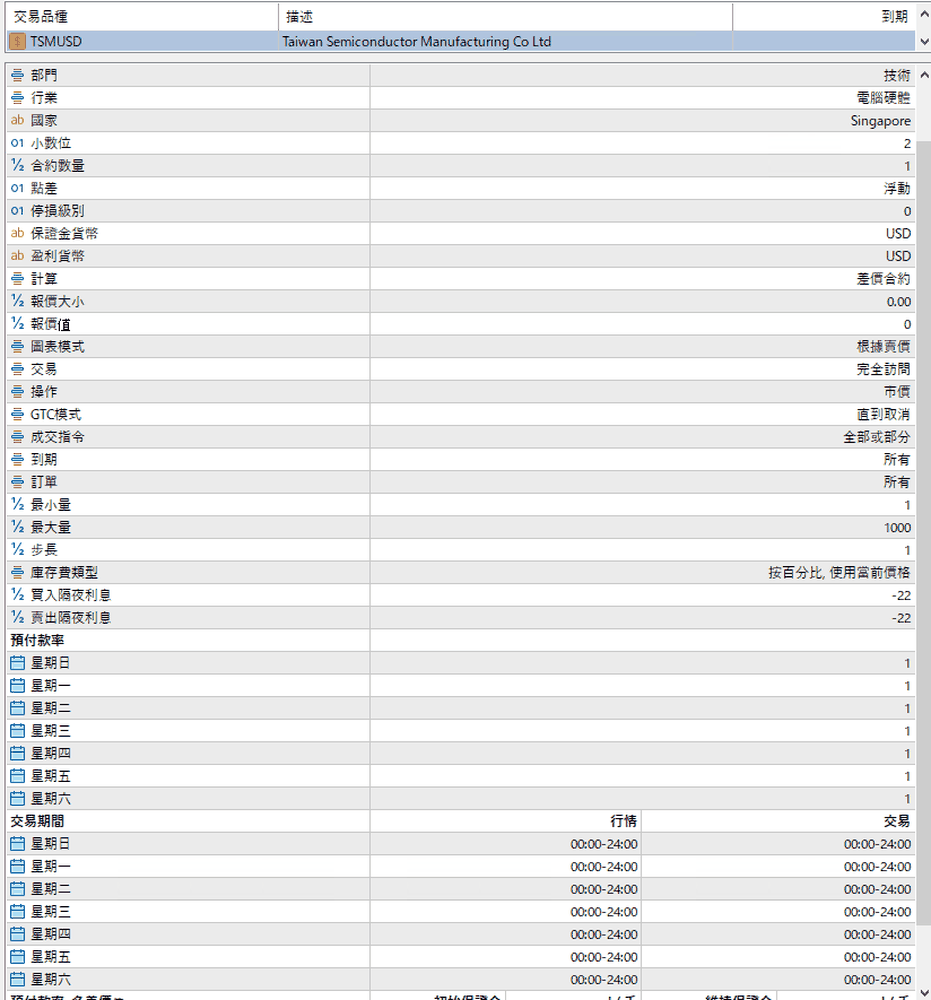Screen dimensions: 931x1000
Task: Click the 步長 row label
Action: 44,550
